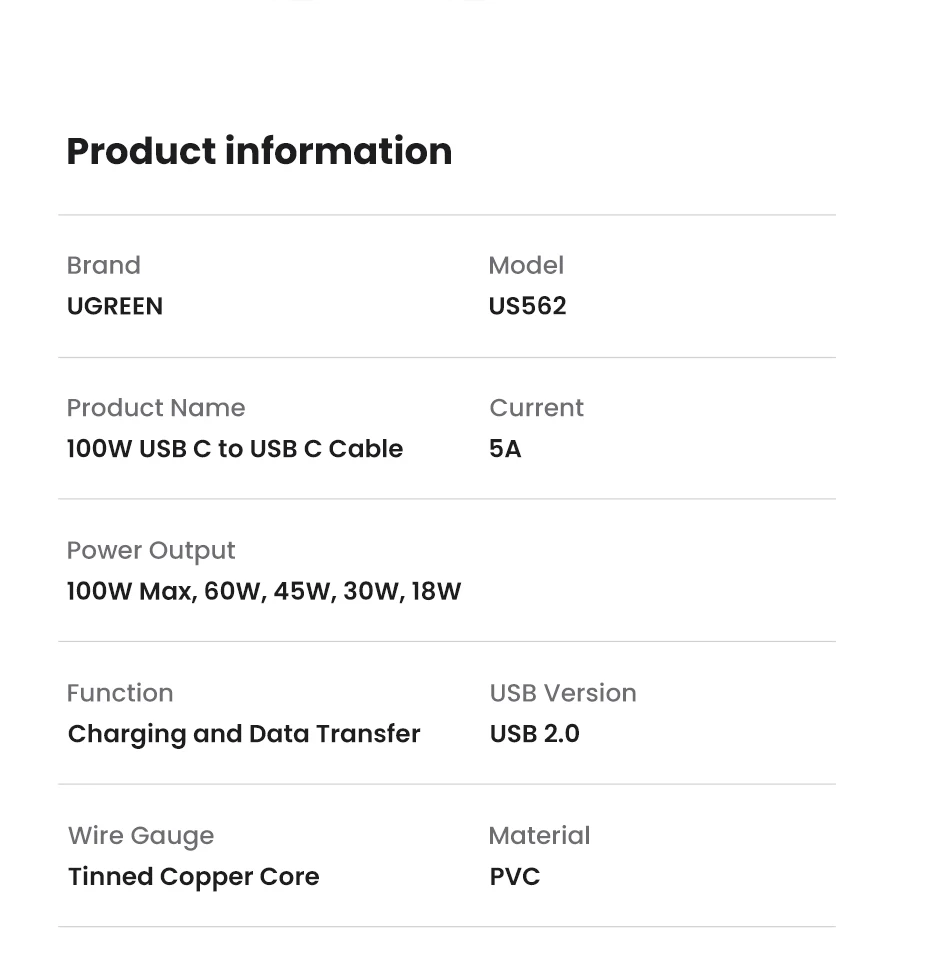Click the "100W Max, 60W, 45W" wattage list

264,591
